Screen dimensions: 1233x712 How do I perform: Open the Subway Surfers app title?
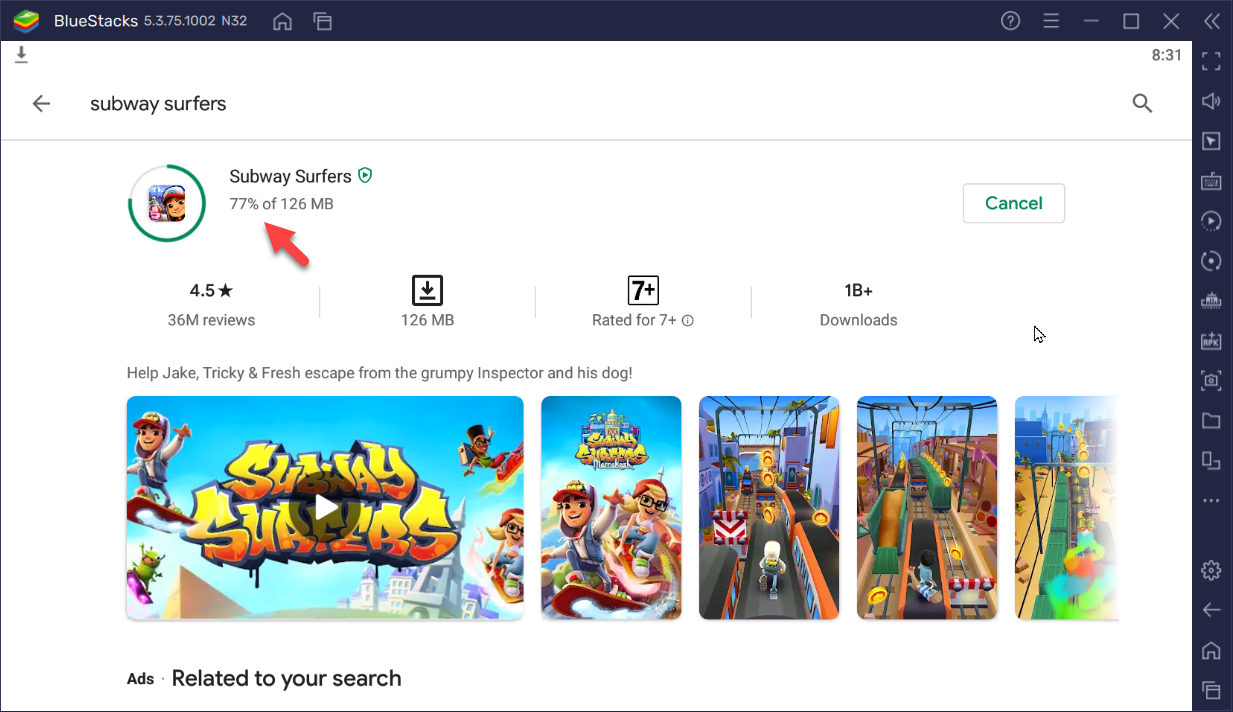click(x=290, y=176)
